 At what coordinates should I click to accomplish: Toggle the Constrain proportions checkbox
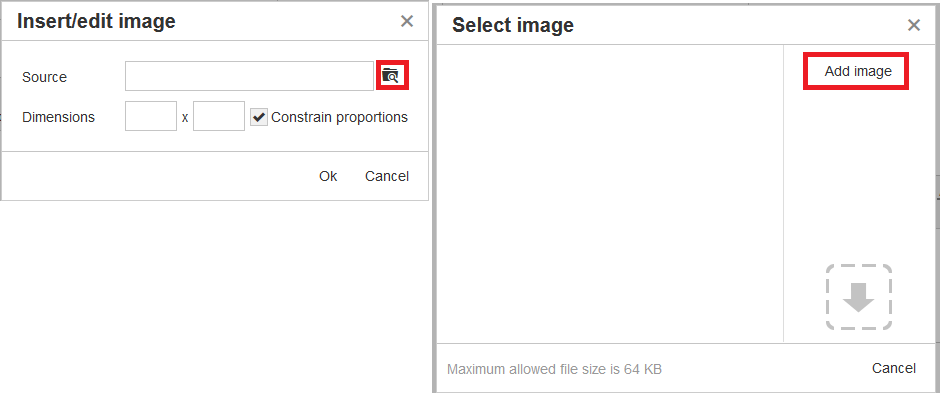pyautogui.click(x=258, y=117)
